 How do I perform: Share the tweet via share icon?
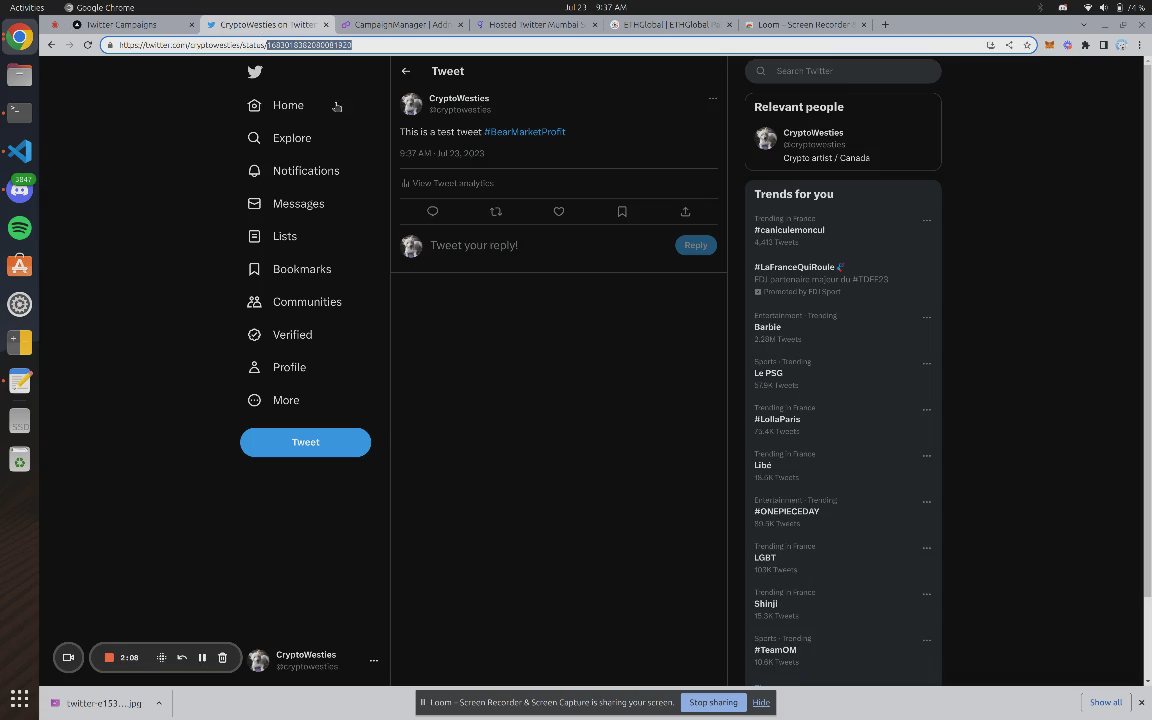[685, 212]
